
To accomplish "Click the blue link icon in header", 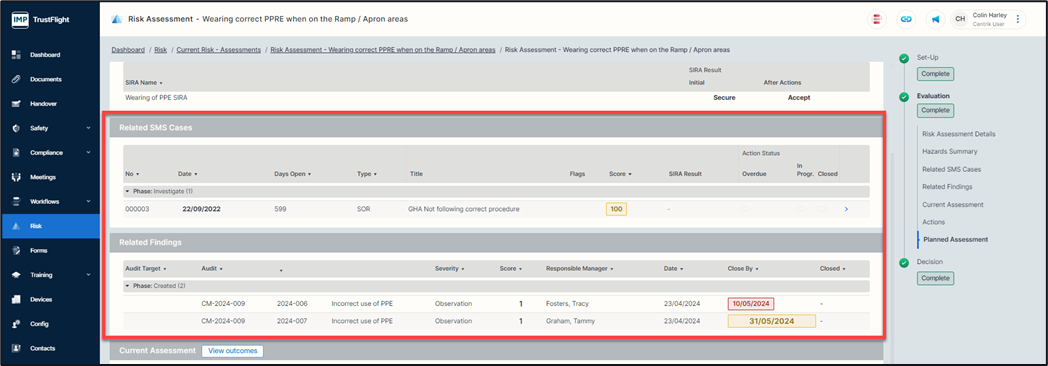I will [x=906, y=19].
